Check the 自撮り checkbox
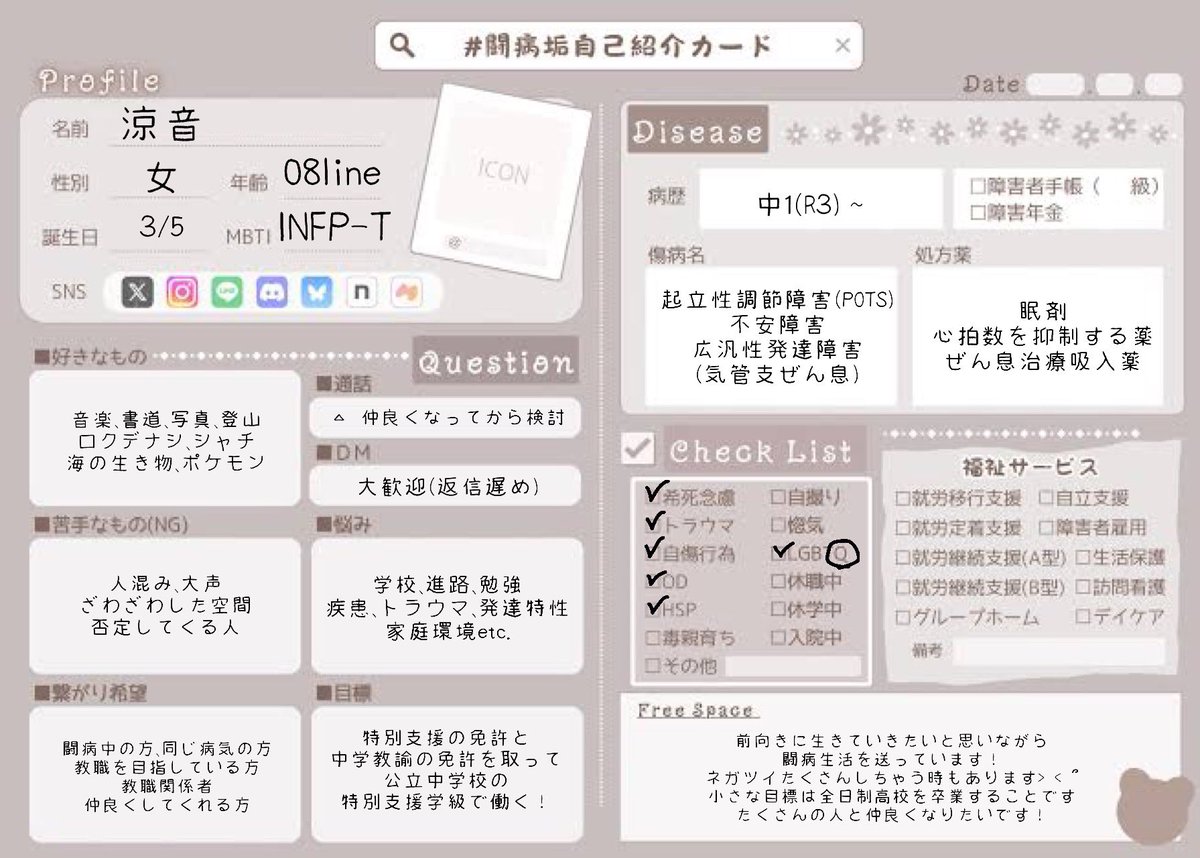Image resolution: width=1200 pixels, height=858 pixels. (x=778, y=495)
